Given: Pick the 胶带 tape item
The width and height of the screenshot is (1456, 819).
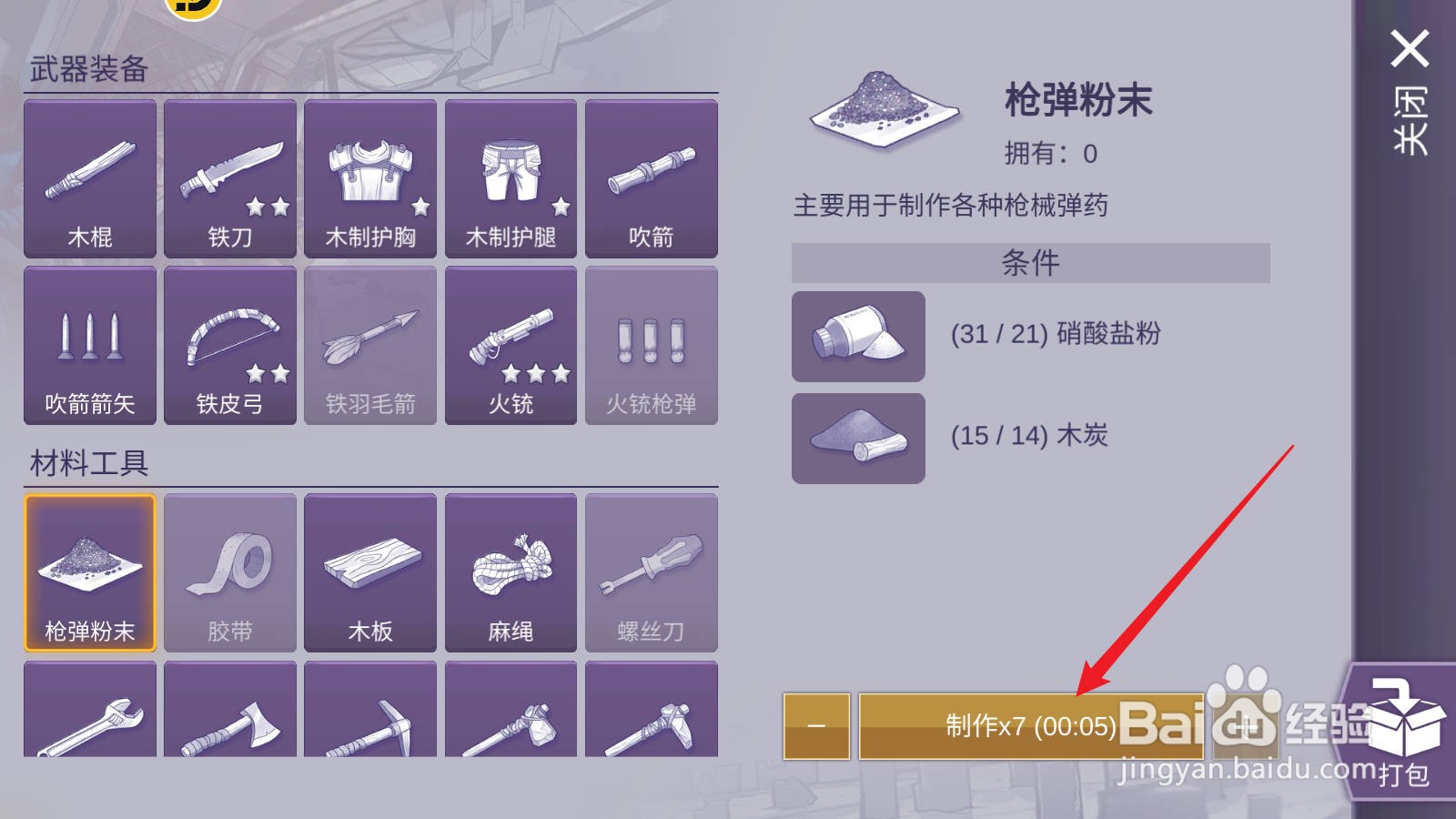Looking at the screenshot, I should (230, 572).
